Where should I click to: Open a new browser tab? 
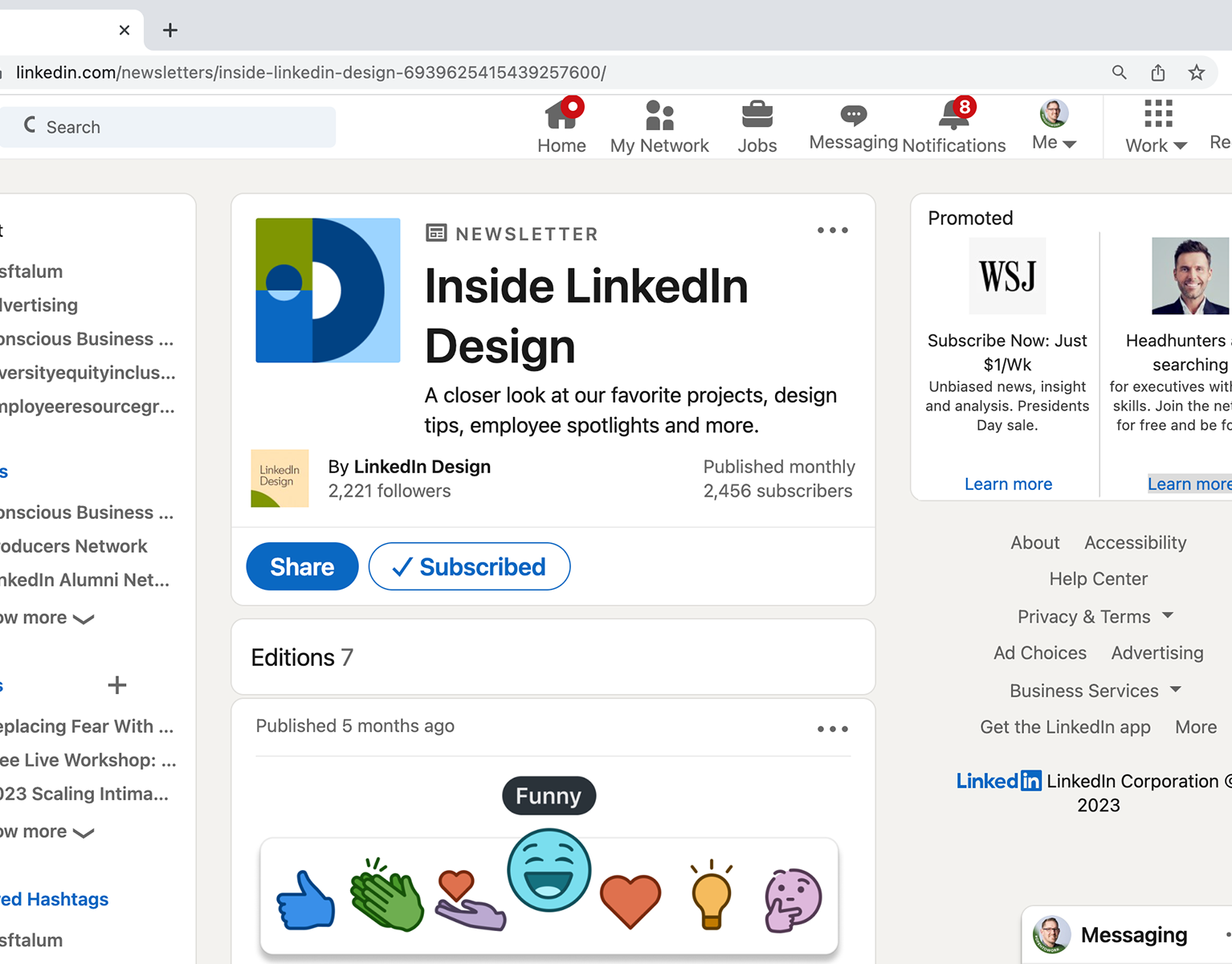(x=170, y=31)
